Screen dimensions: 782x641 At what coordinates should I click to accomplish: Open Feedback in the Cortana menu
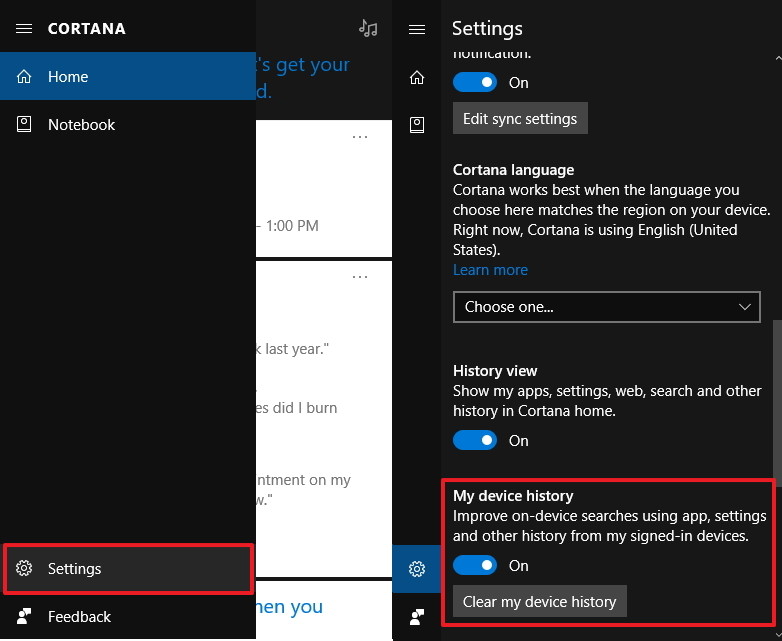tap(128, 617)
